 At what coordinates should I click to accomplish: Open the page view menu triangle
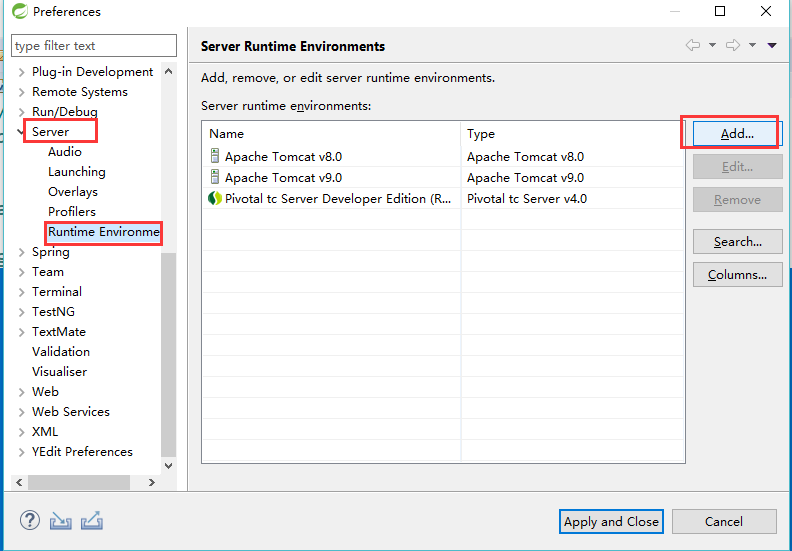pos(772,45)
